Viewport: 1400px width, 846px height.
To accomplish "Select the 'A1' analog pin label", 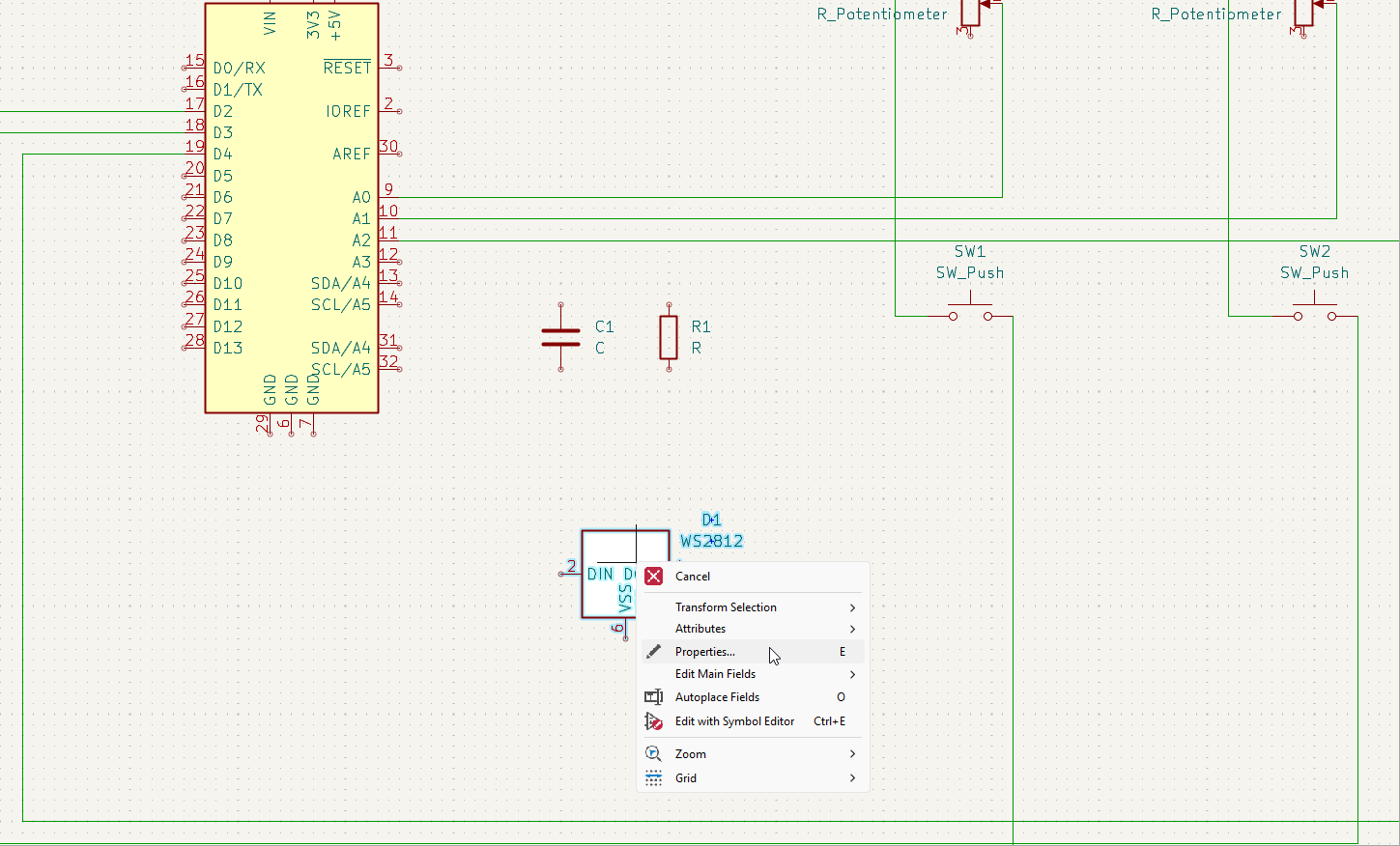I will coord(361,218).
